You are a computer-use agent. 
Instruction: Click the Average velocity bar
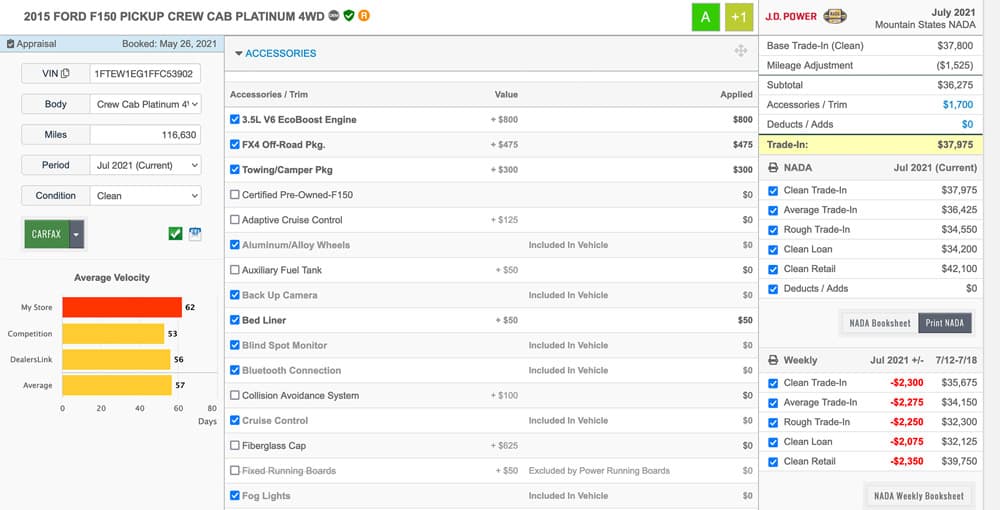pos(117,385)
